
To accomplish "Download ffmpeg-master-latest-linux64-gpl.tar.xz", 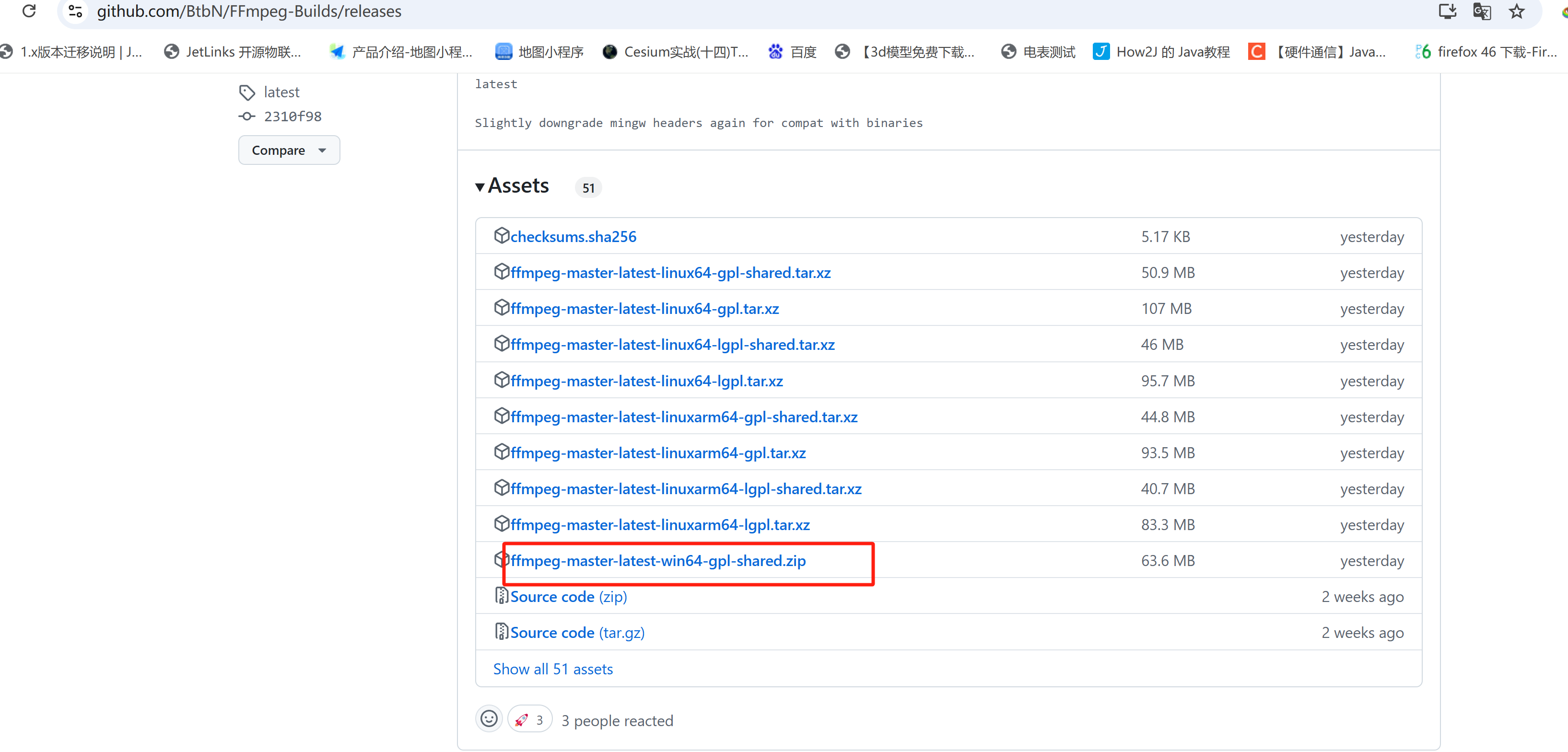I will click(644, 309).
